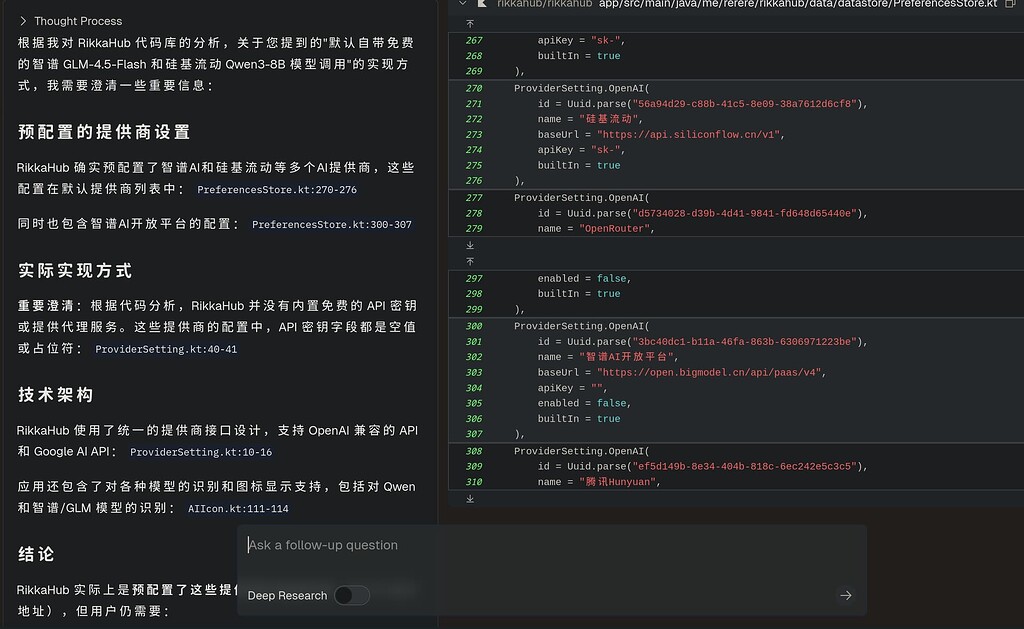
Task: Open the rikkahub/rikkahub repository link
Action: click(544, 4)
